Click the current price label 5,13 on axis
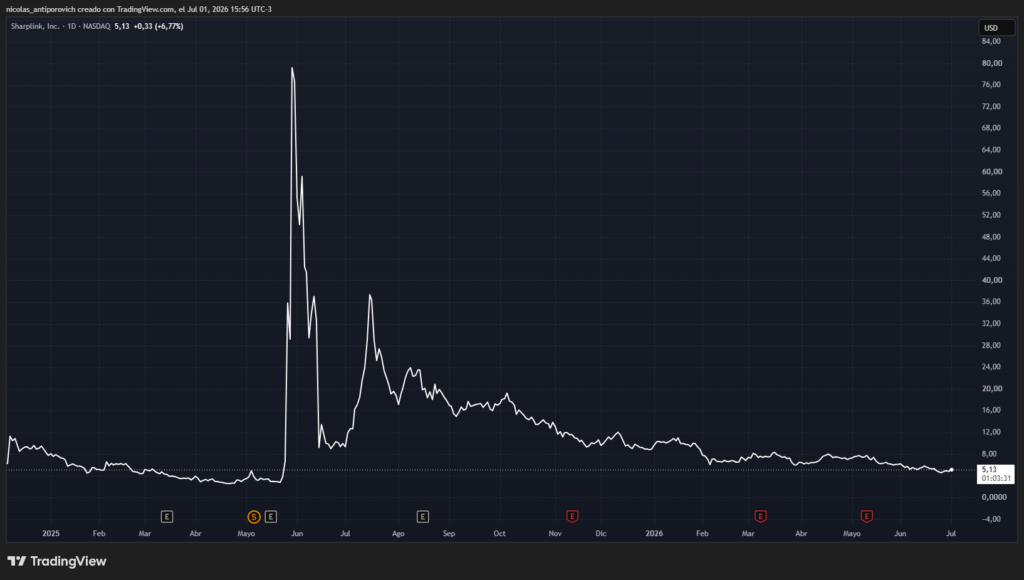Viewport: 1024px width, 580px height. point(989,470)
